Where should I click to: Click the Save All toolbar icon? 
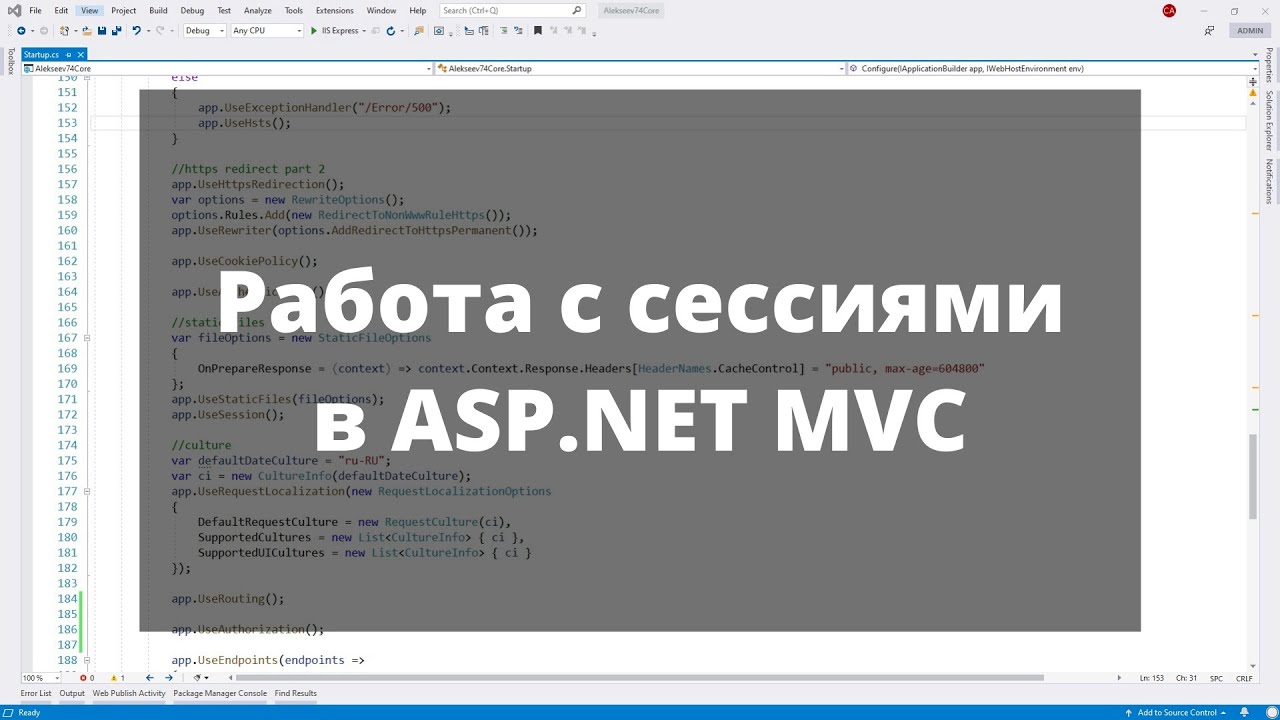click(117, 31)
